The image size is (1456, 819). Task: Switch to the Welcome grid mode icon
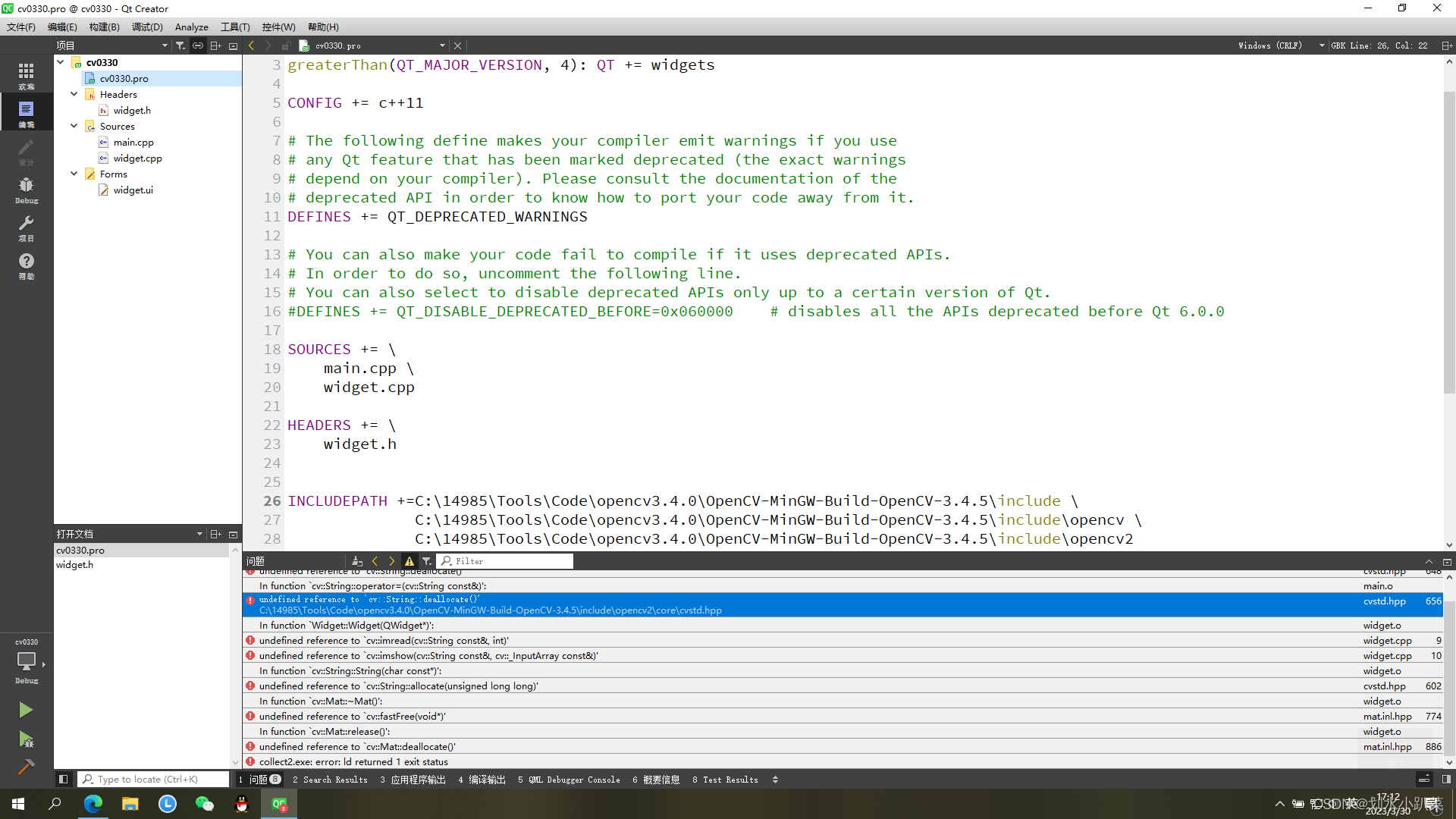(26, 75)
